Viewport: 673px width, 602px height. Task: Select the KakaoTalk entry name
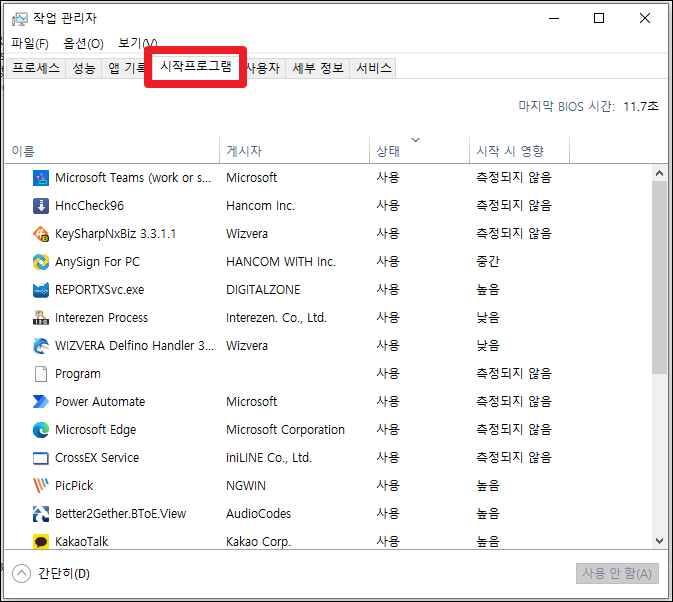coord(82,542)
